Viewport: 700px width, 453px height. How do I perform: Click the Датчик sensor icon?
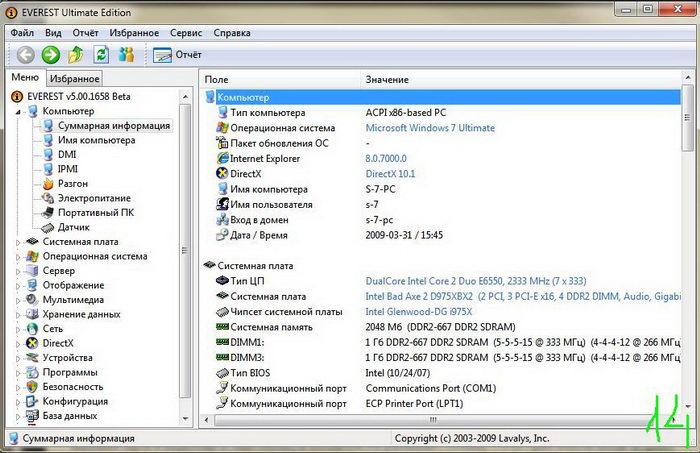coord(48,227)
